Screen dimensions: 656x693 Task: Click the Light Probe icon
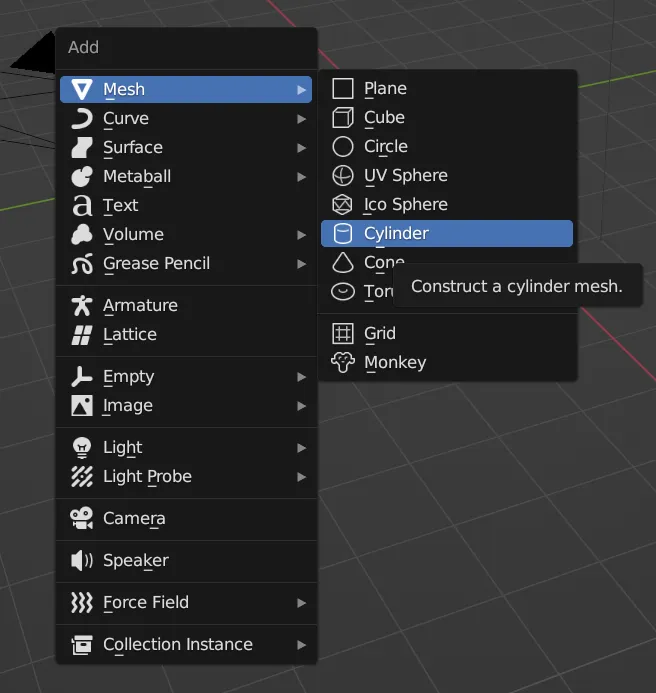click(x=82, y=476)
